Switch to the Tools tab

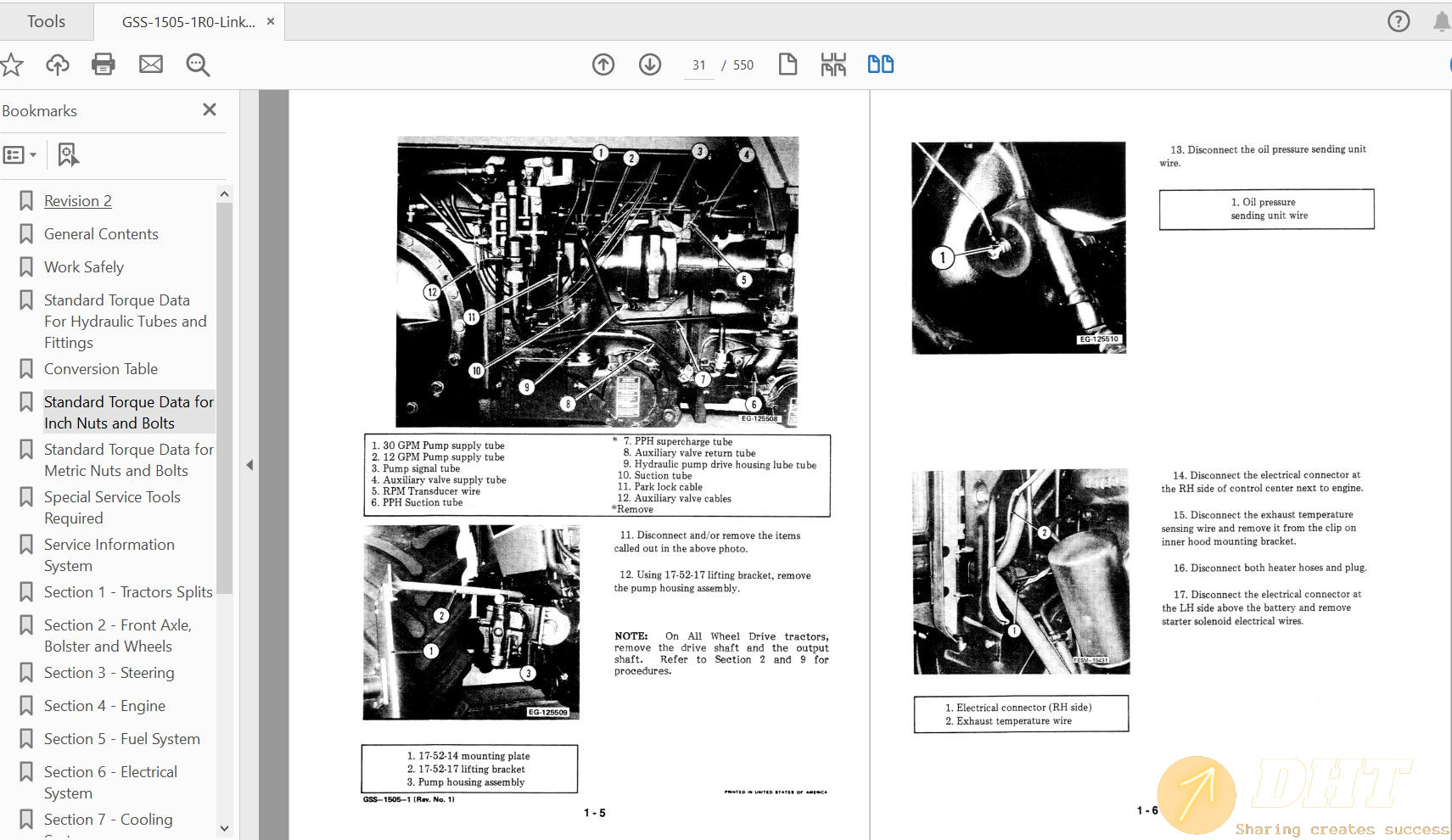[x=46, y=22]
